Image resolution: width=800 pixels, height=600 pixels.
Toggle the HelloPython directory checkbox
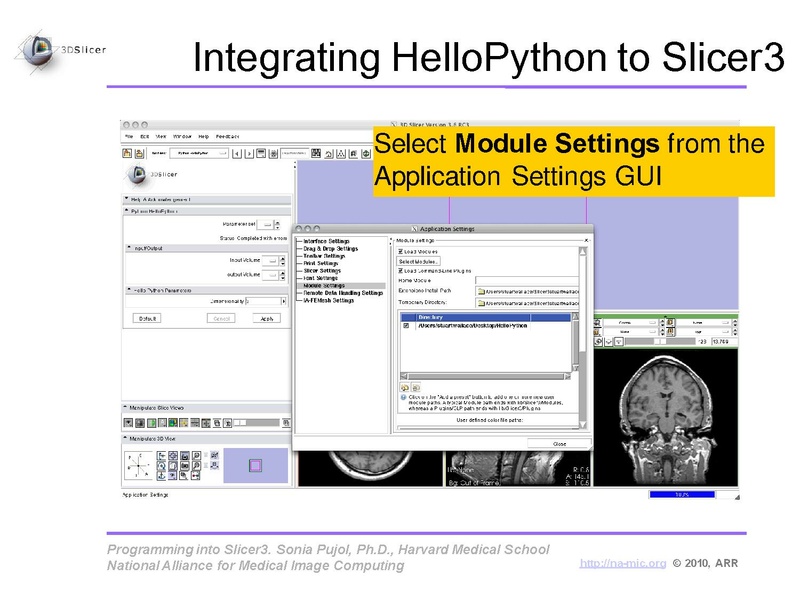[x=406, y=326]
